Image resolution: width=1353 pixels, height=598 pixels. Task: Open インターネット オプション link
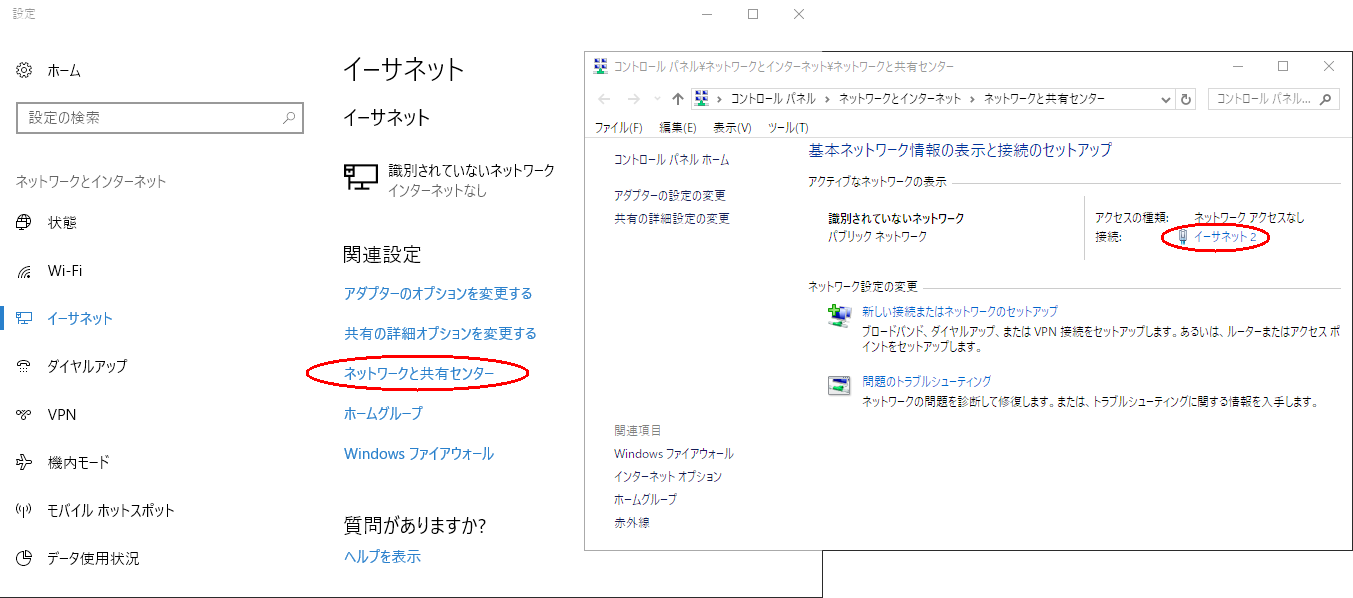(x=668, y=477)
